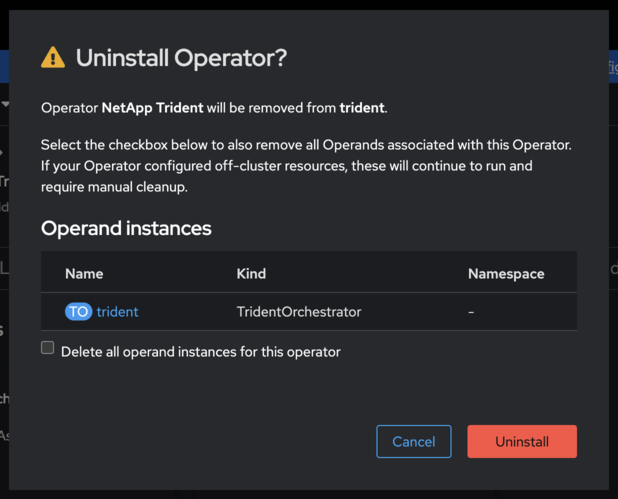The height and width of the screenshot is (499, 618).
Task: Click the dash in Namespace cell
Action: (x=471, y=312)
